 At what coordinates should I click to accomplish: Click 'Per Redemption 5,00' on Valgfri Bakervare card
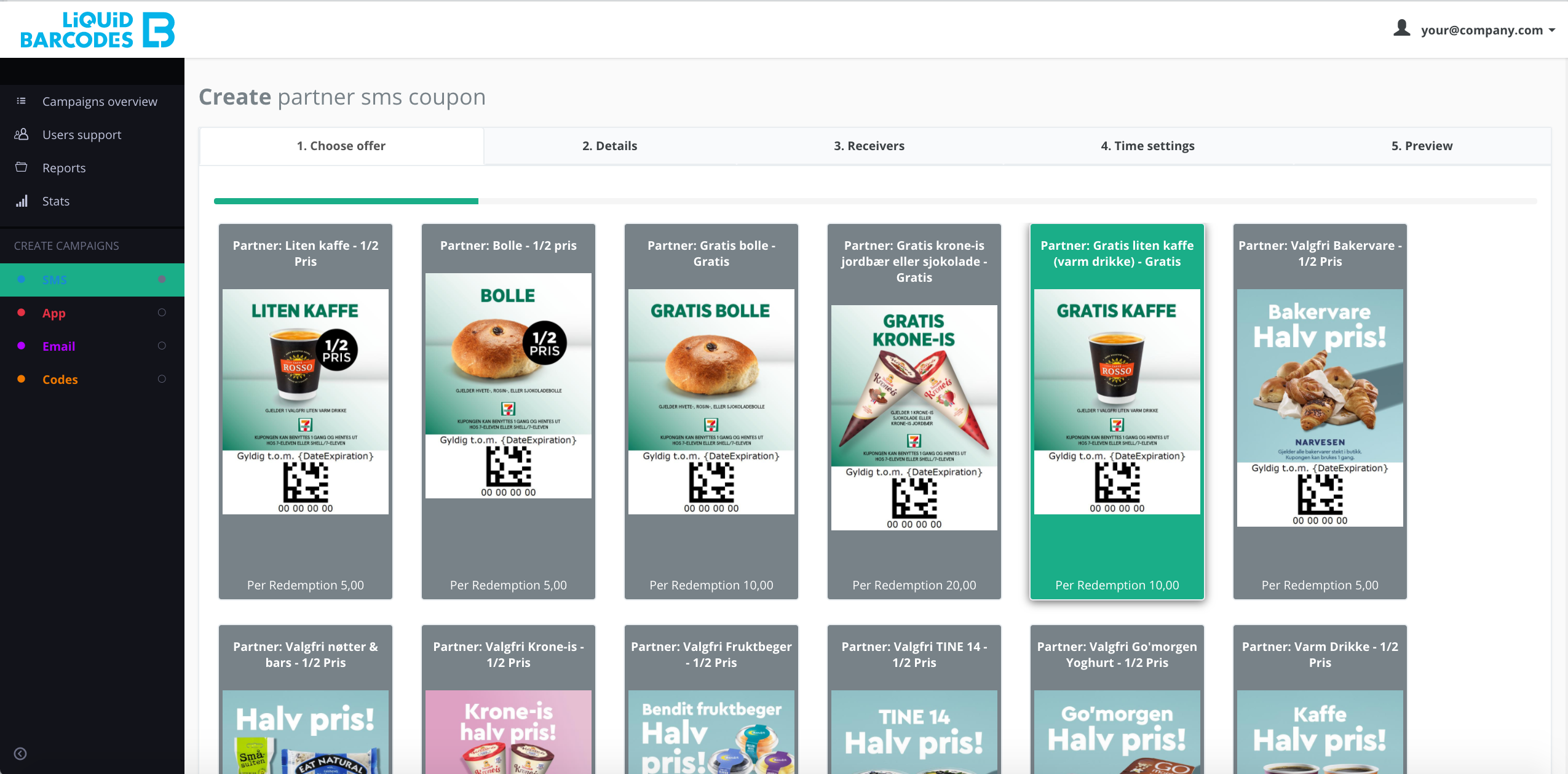[1320, 585]
